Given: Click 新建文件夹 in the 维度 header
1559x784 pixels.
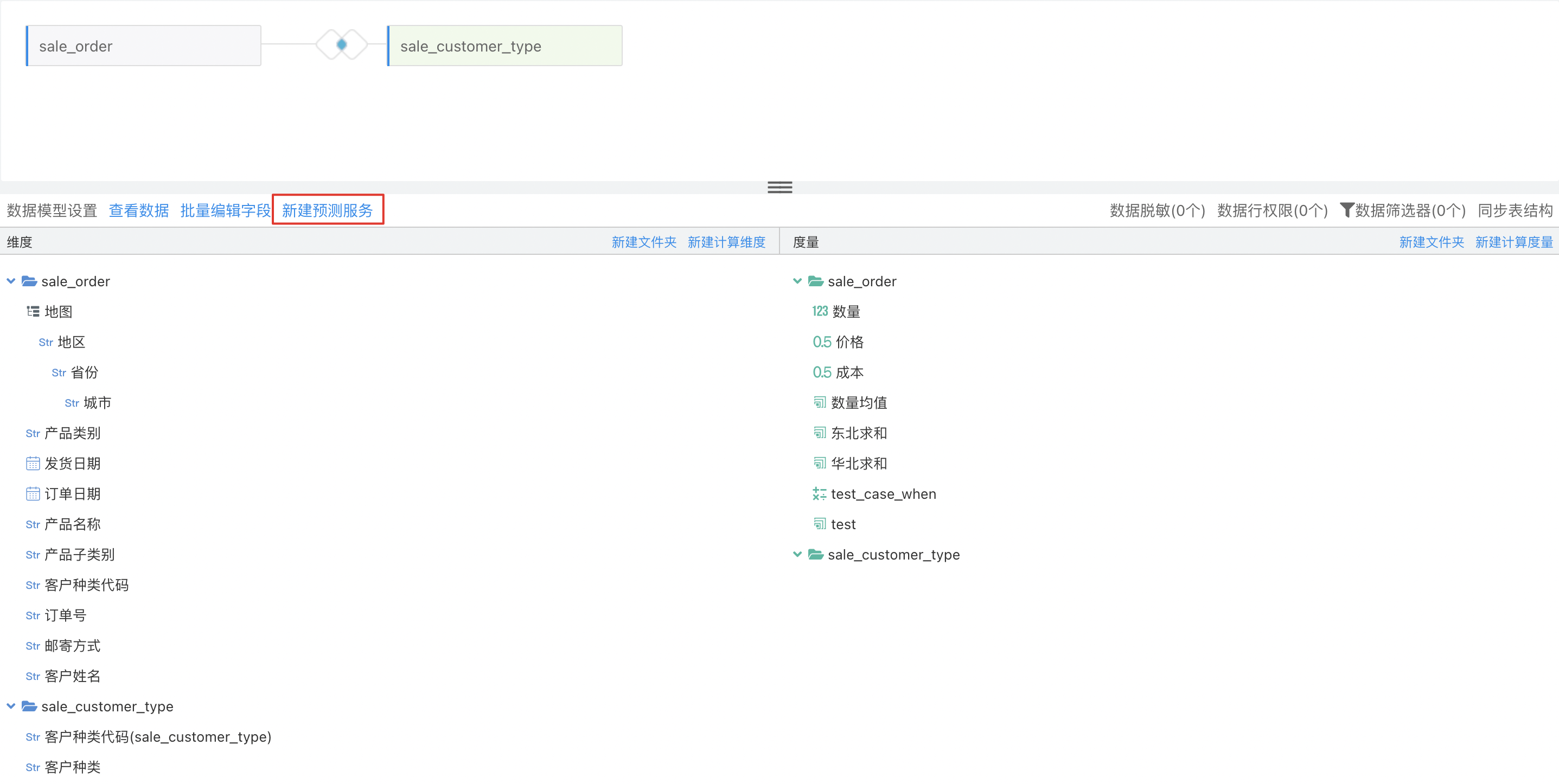Looking at the screenshot, I should (x=644, y=242).
